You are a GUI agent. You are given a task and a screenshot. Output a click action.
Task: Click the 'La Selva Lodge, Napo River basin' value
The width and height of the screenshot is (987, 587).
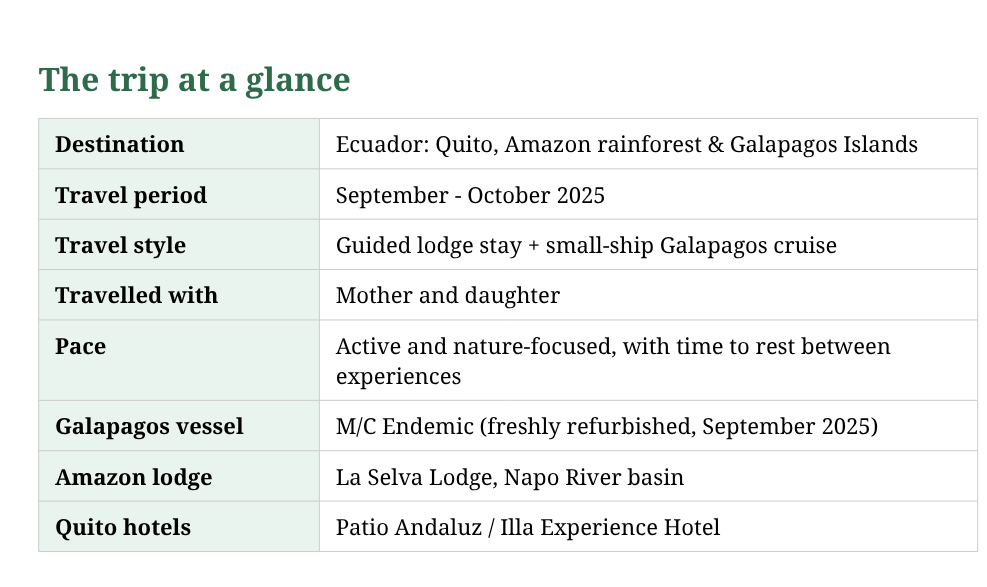click(510, 477)
